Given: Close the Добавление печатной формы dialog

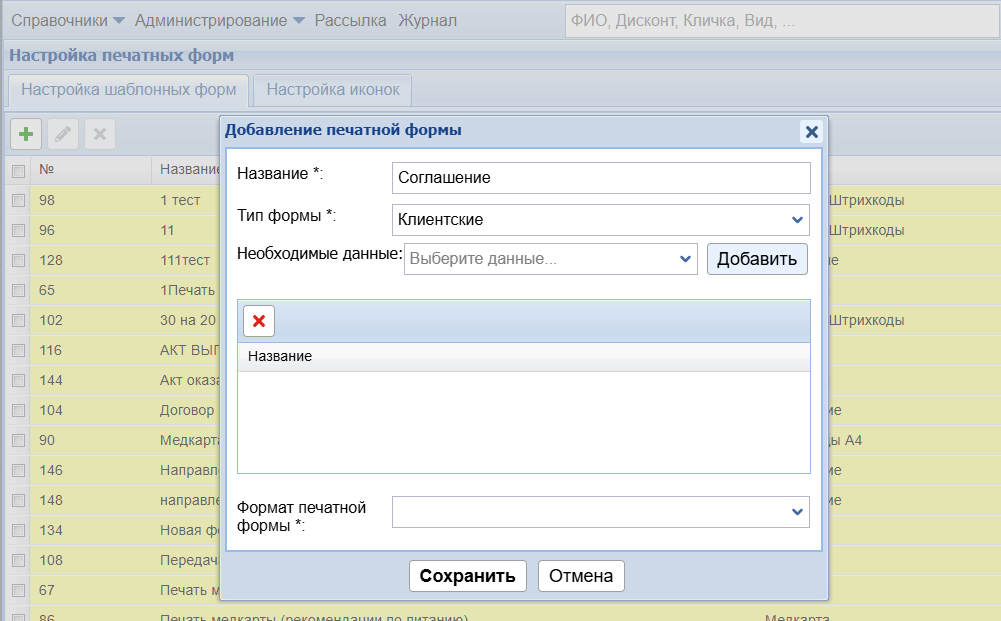Looking at the screenshot, I should click(x=811, y=131).
